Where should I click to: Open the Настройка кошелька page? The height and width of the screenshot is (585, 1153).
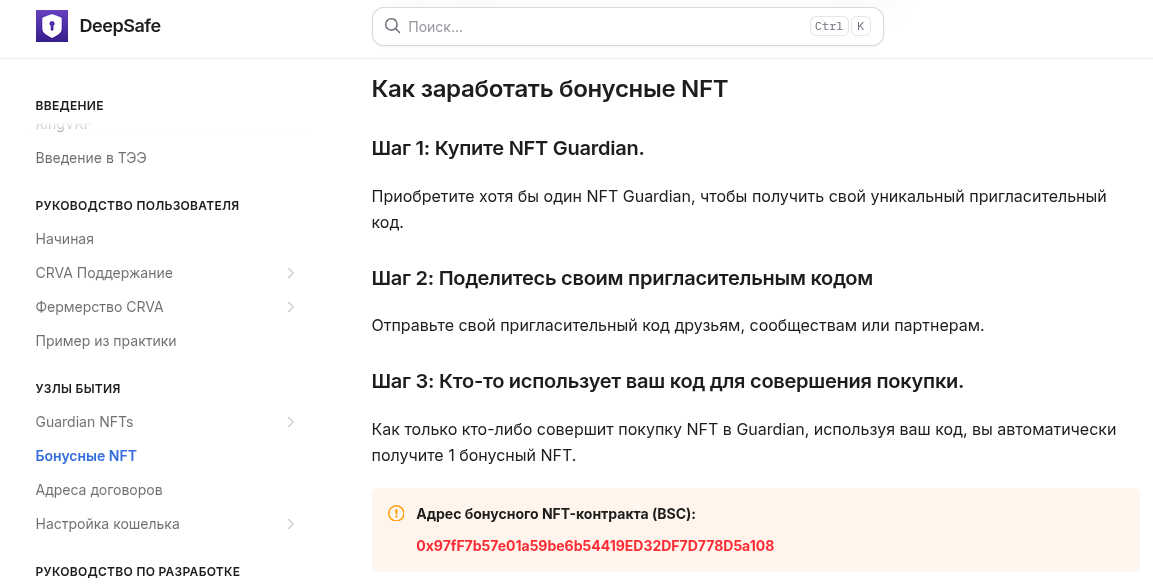[107, 524]
